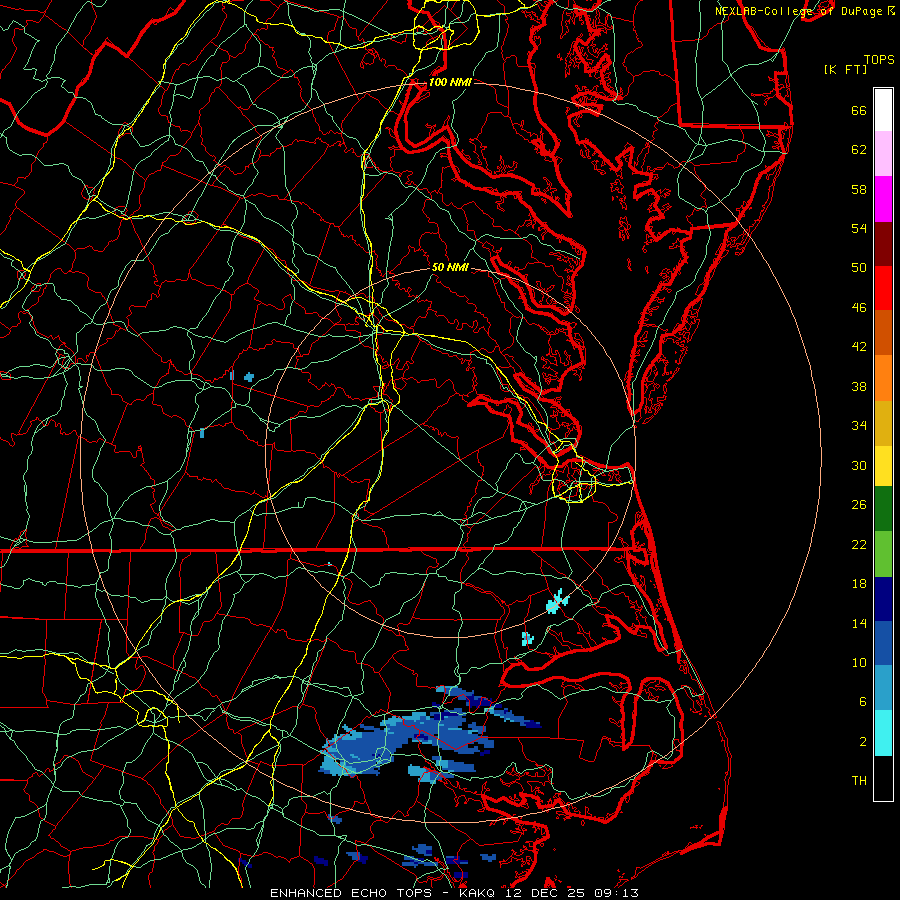Viewport: 900px width, 900px height.
Task: Click the '09:13' timestamp
Action: (615, 893)
